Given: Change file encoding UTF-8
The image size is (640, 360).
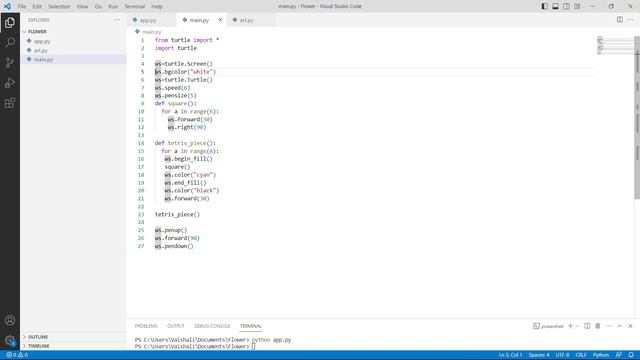Looking at the screenshot, I should pos(562,355).
